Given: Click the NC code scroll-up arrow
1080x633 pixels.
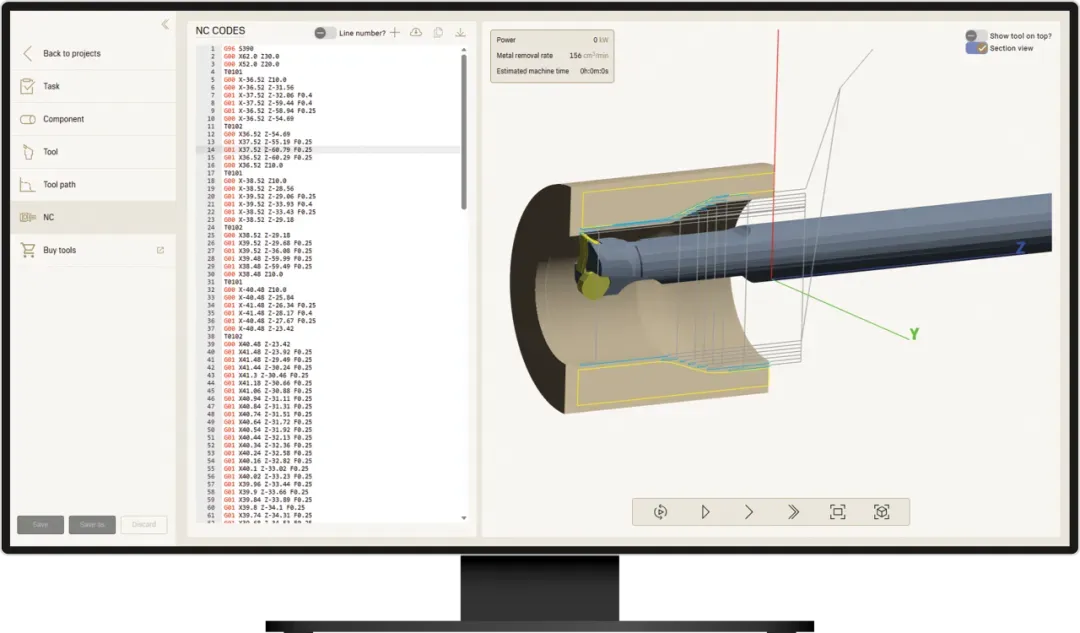Looking at the screenshot, I should pos(464,50).
